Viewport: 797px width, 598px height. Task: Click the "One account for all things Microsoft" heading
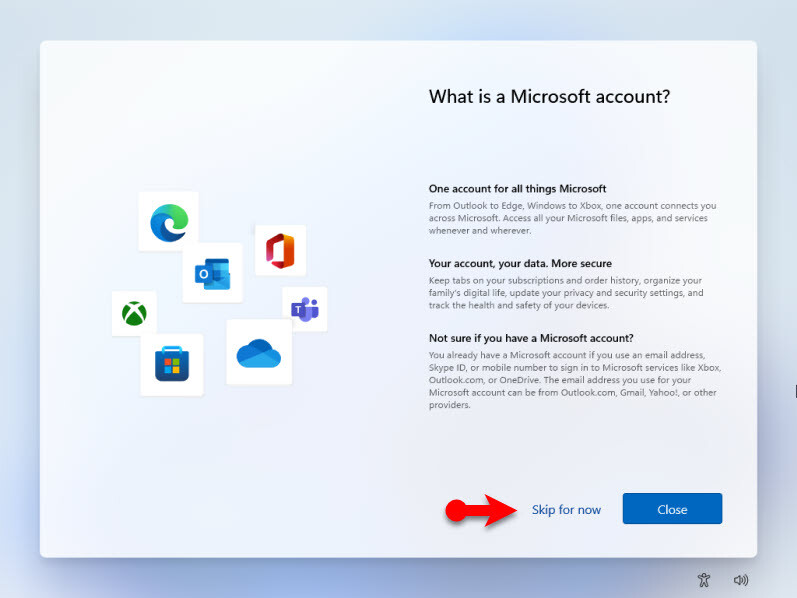point(517,188)
